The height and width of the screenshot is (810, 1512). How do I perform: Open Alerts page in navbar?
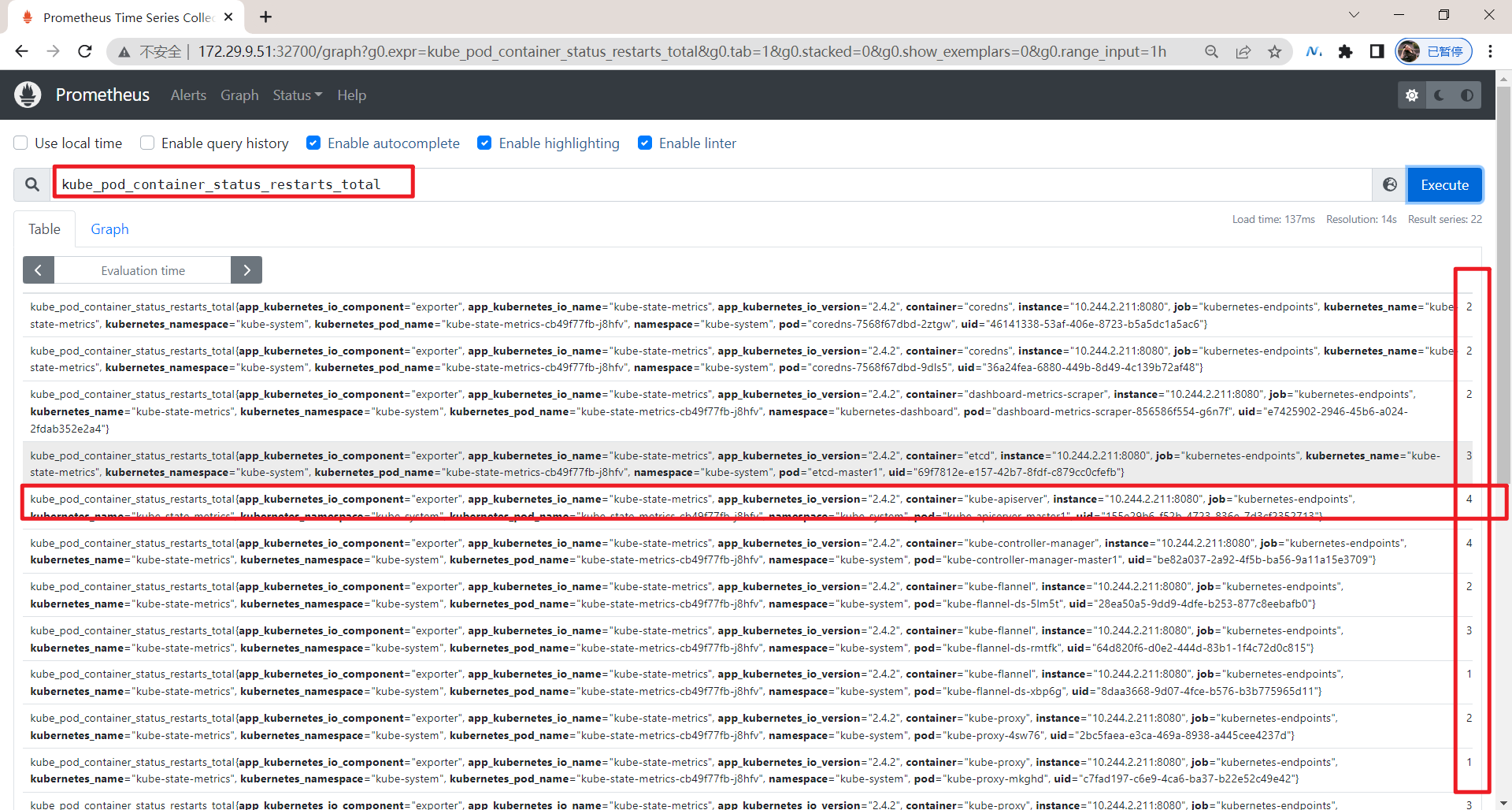188,95
